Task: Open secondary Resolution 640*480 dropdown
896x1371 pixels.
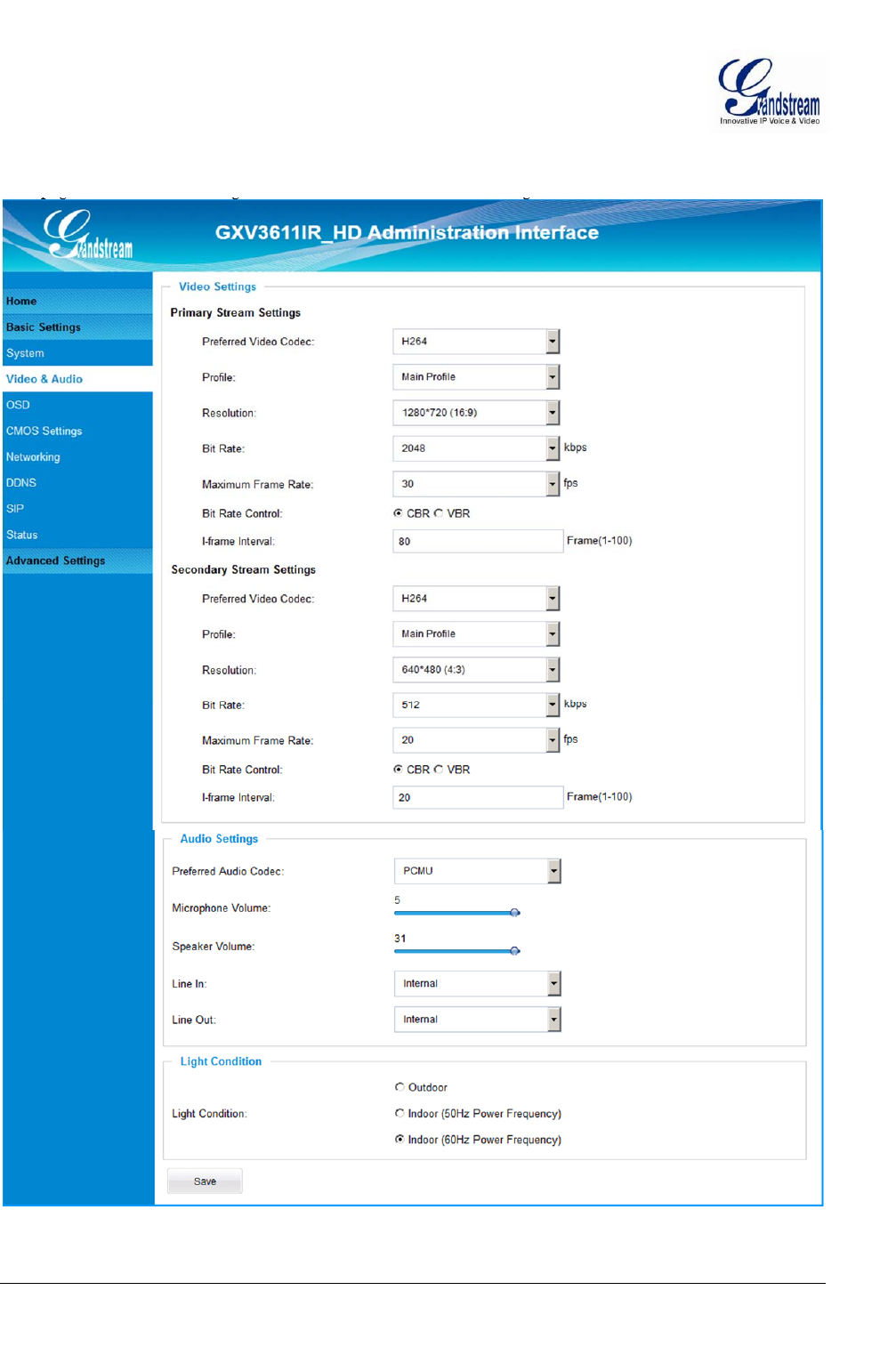Action: point(476,669)
